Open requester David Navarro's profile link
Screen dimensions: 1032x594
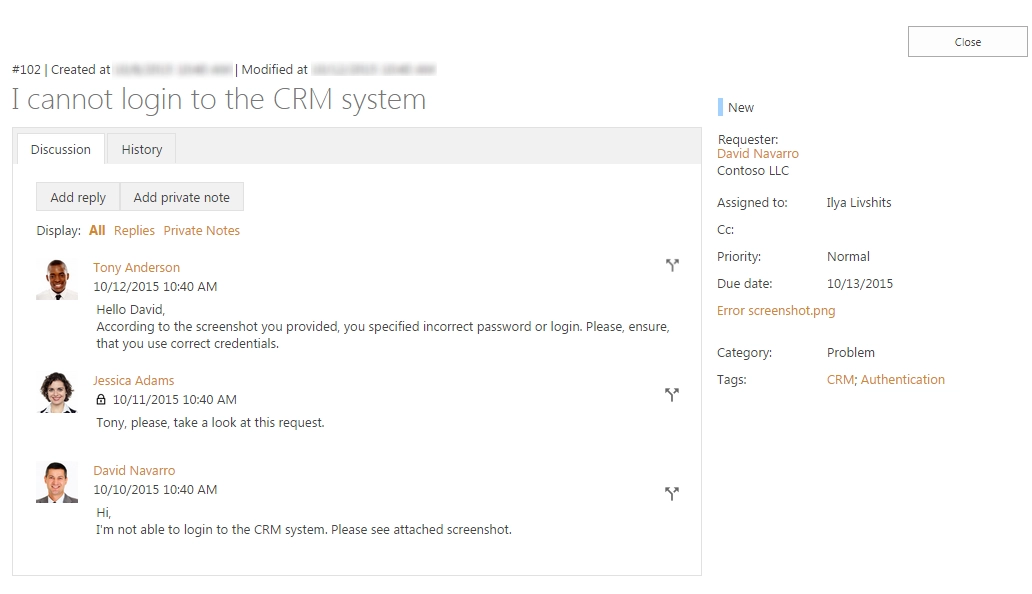pyautogui.click(x=758, y=153)
